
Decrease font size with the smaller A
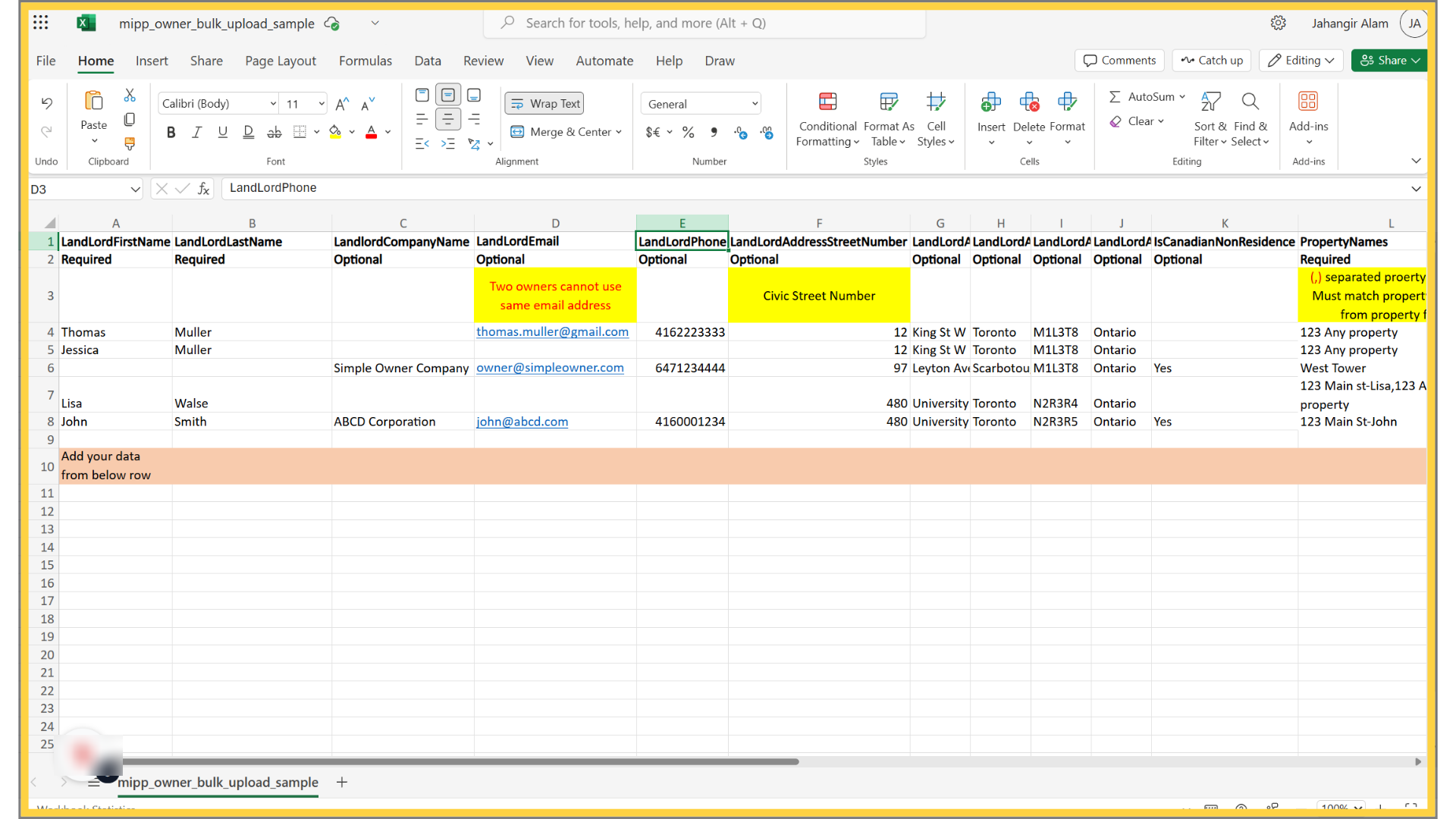[368, 104]
